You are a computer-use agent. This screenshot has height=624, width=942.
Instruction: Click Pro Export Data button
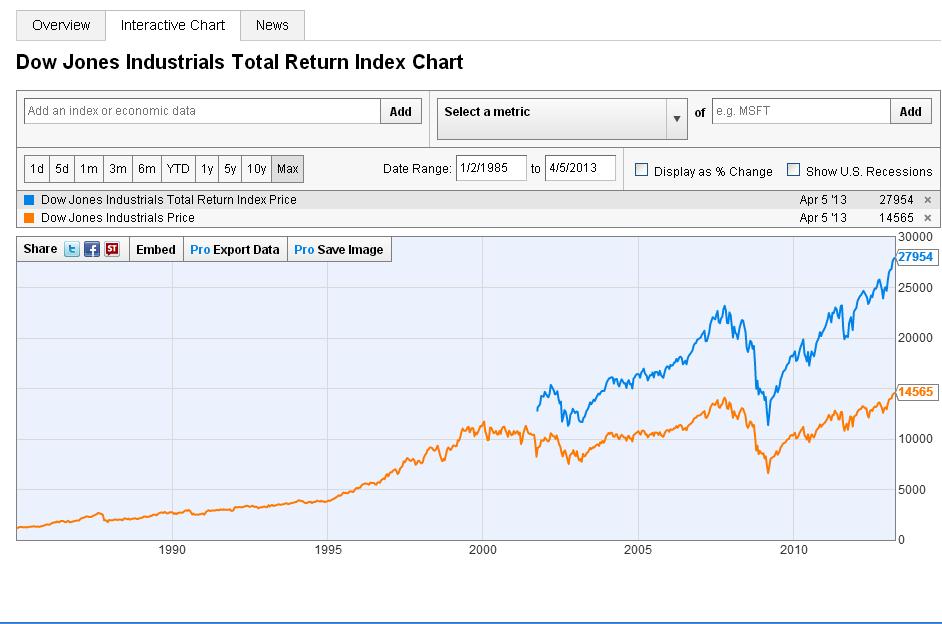click(x=235, y=249)
